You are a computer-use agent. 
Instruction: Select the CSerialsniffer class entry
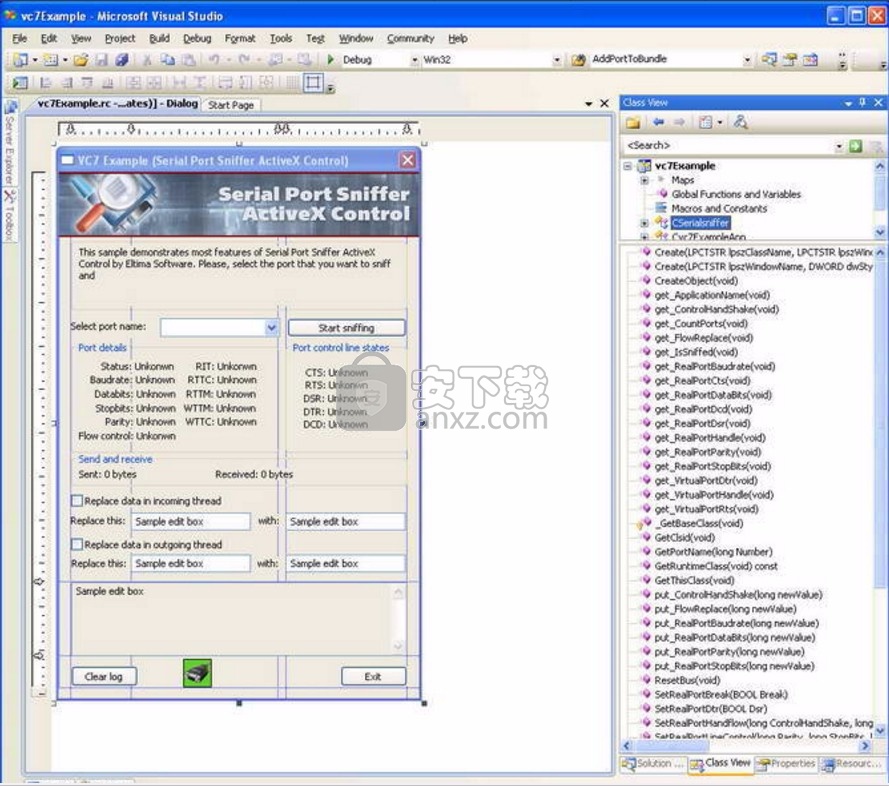click(700, 223)
